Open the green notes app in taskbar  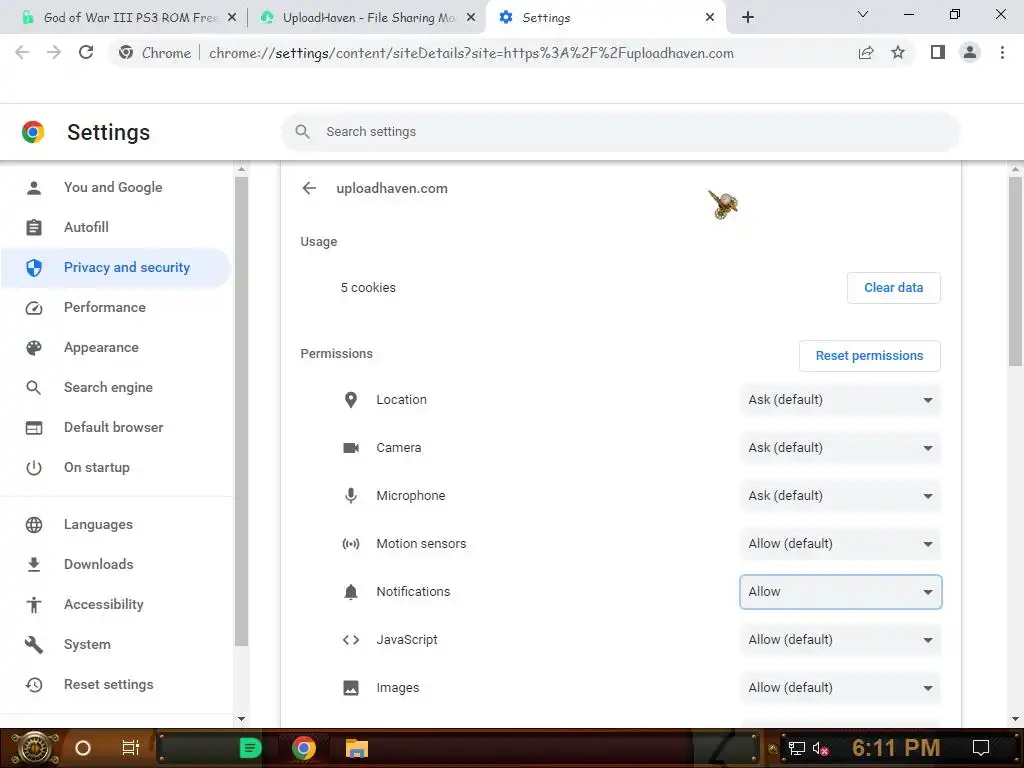pos(250,748)
